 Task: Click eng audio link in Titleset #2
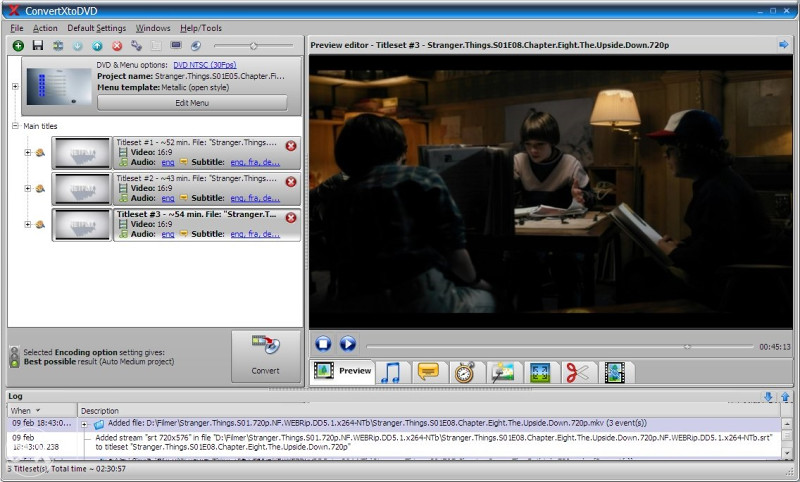tap(168, 198)
